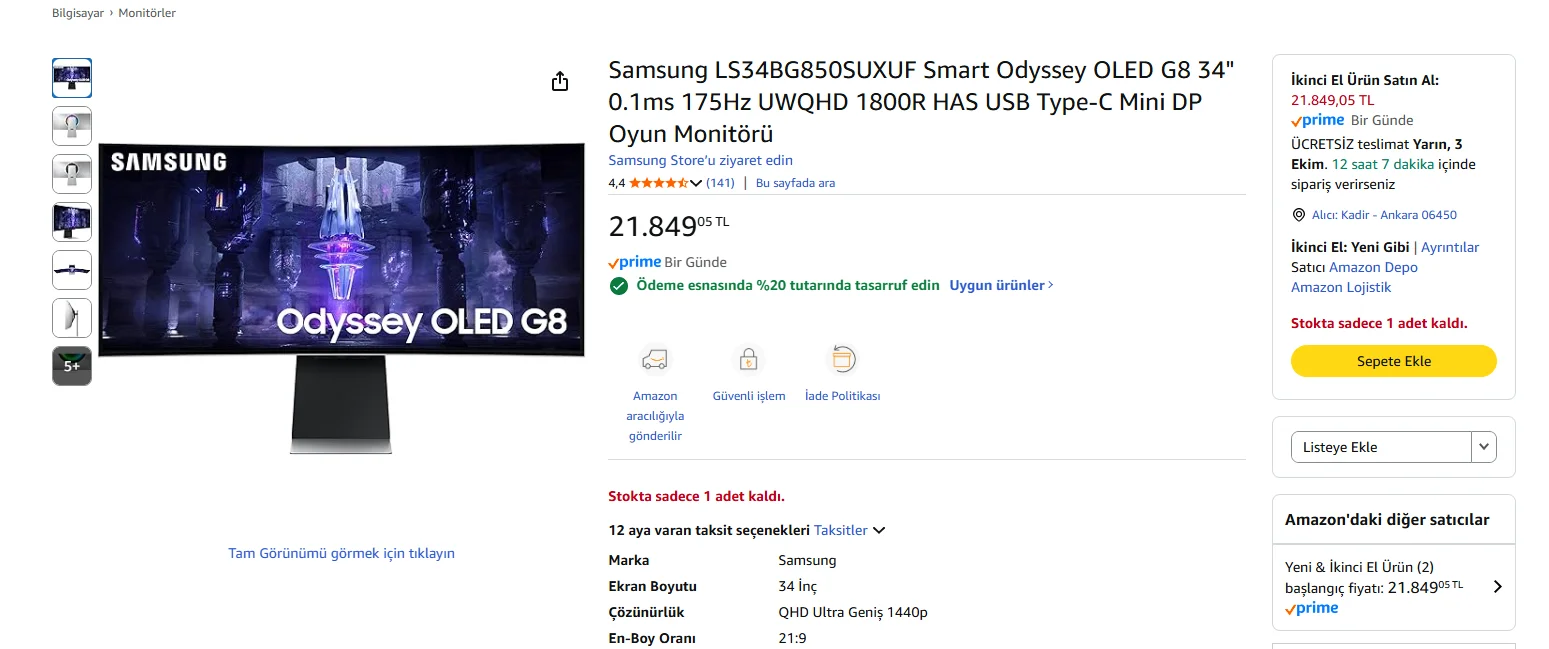Visit the Samsung Store link

pos(700,160)
